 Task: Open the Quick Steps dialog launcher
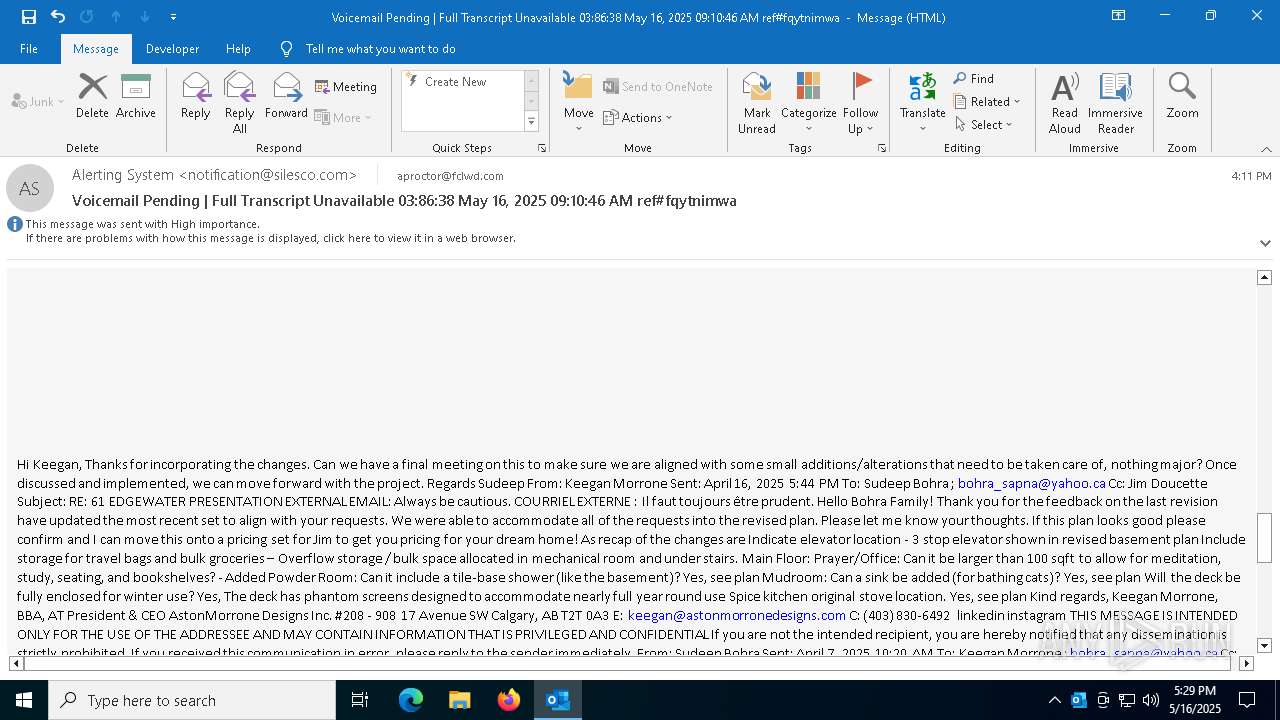542,148
